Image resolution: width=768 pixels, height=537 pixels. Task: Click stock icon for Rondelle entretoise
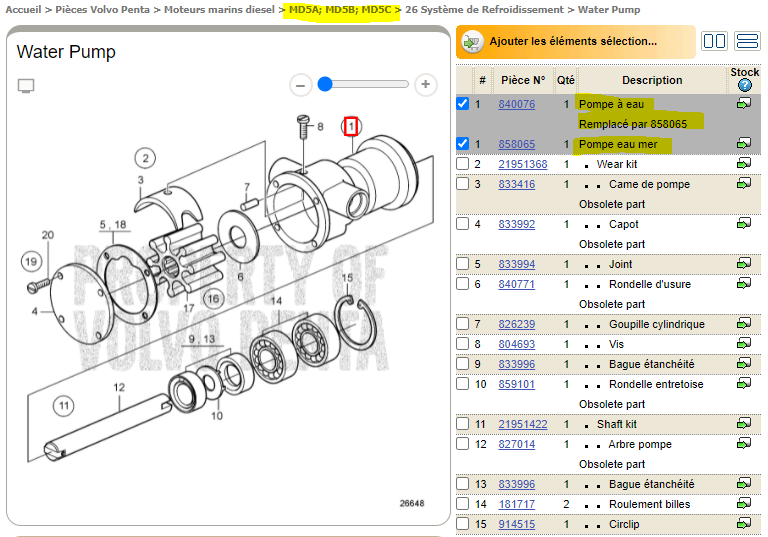(x=744, y=383)
